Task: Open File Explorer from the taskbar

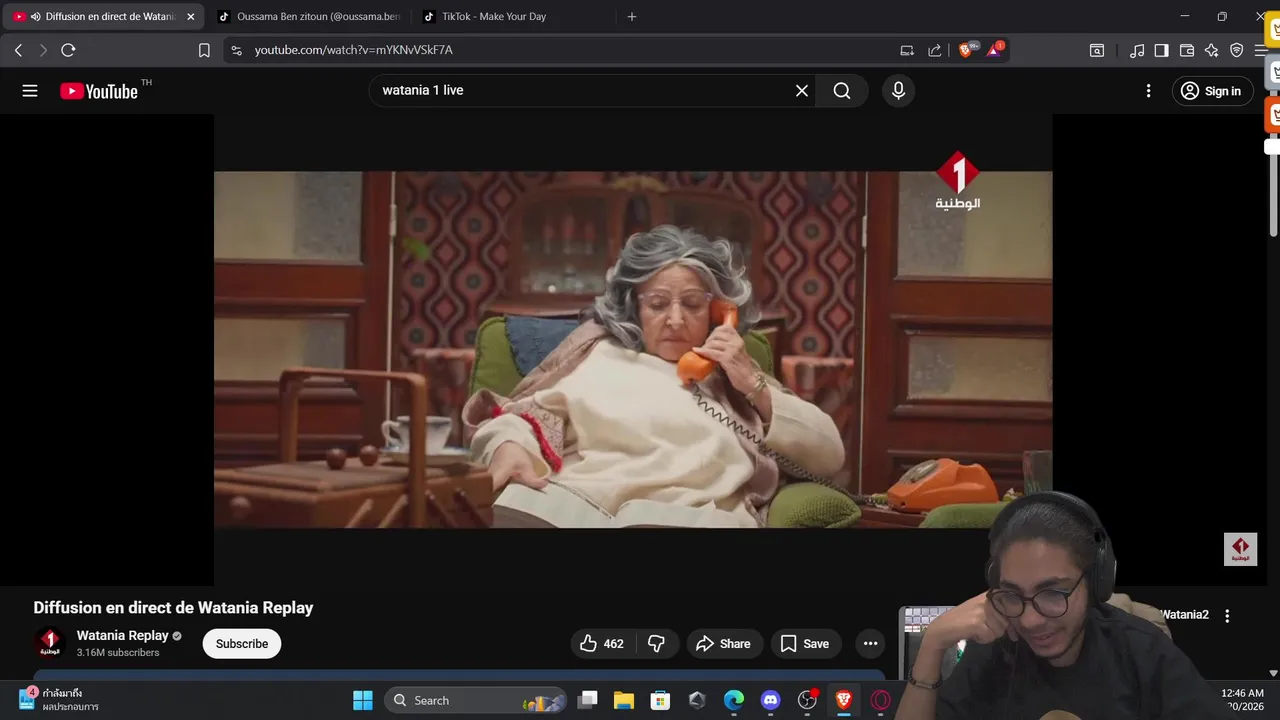Action: [624, 700]
